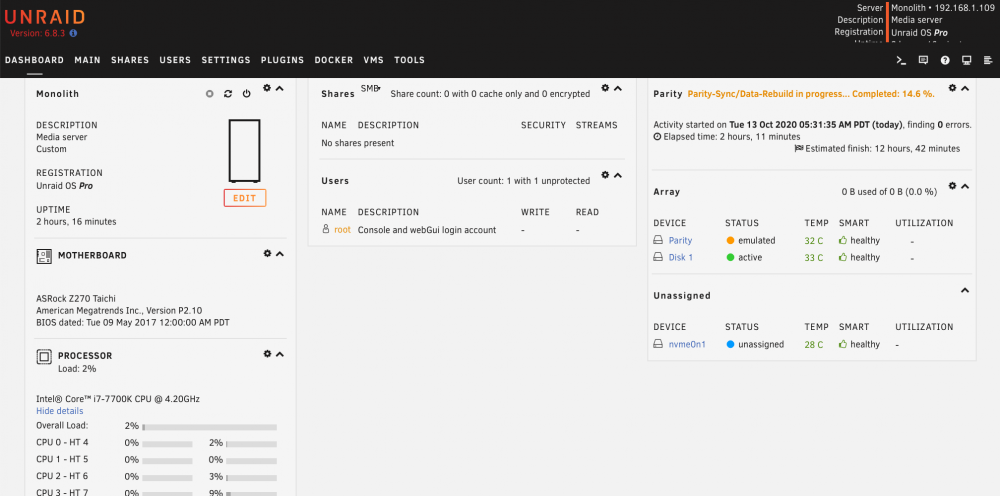Open the feedback speech-bubble icon
The width and height of the screenshot is (1000, 496).
click(x=923, y=60)
